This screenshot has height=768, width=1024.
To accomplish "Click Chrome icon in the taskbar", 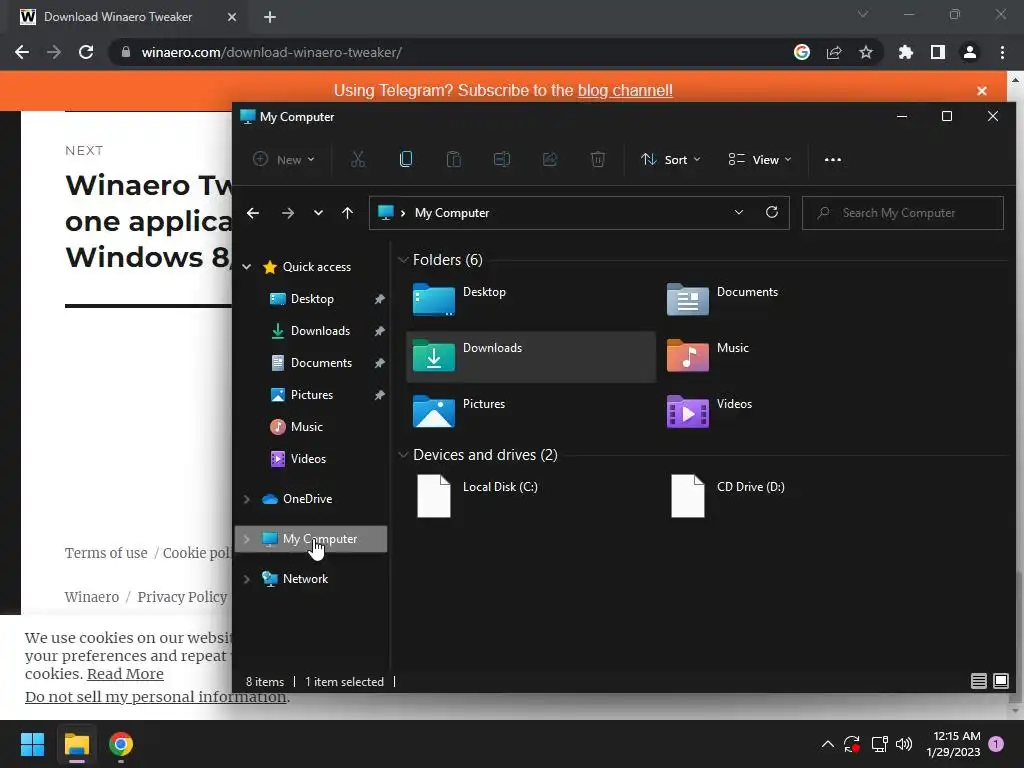I will click(121, 744).
